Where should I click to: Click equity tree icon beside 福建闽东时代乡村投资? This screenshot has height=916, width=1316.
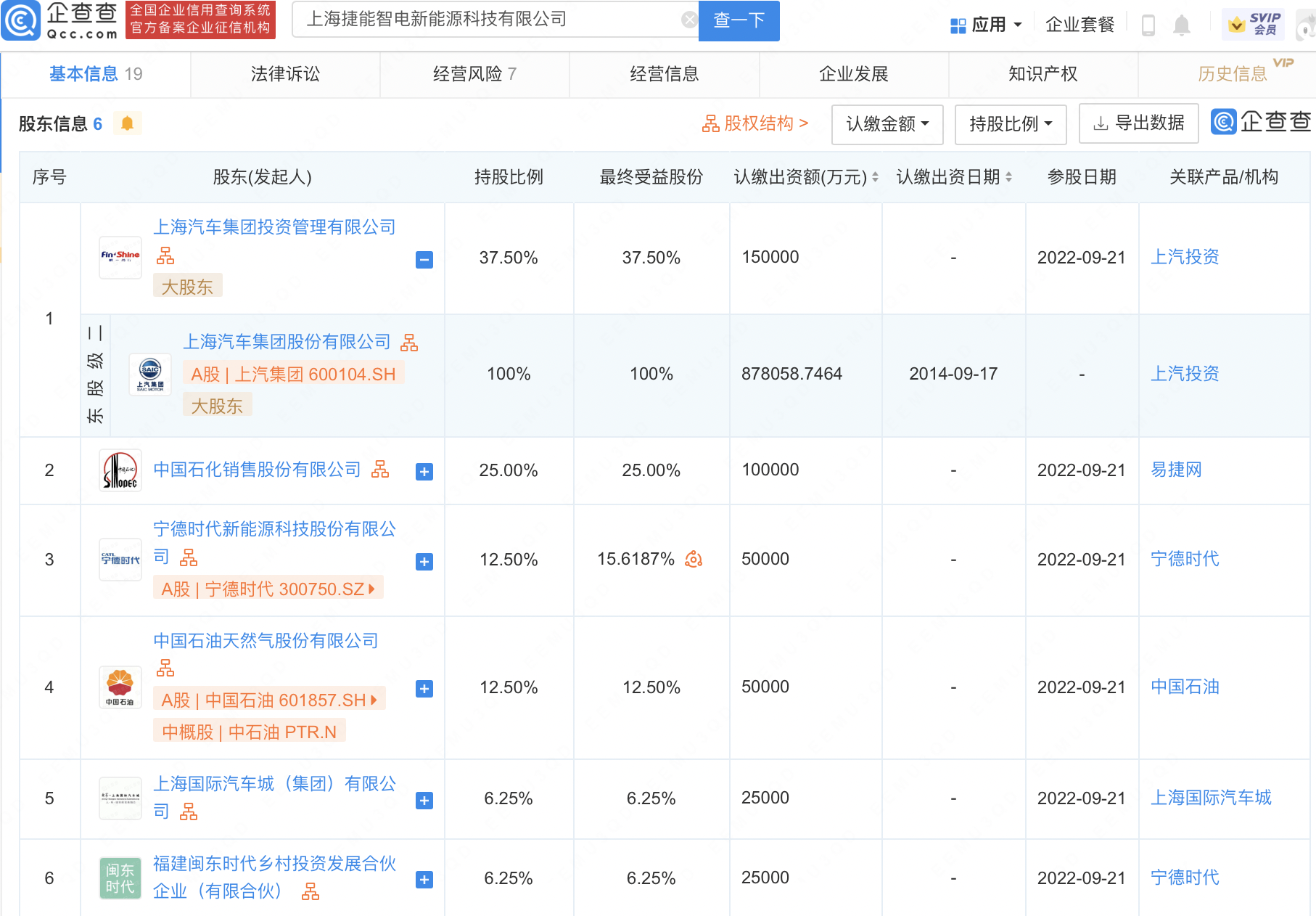tap(311, 891)
